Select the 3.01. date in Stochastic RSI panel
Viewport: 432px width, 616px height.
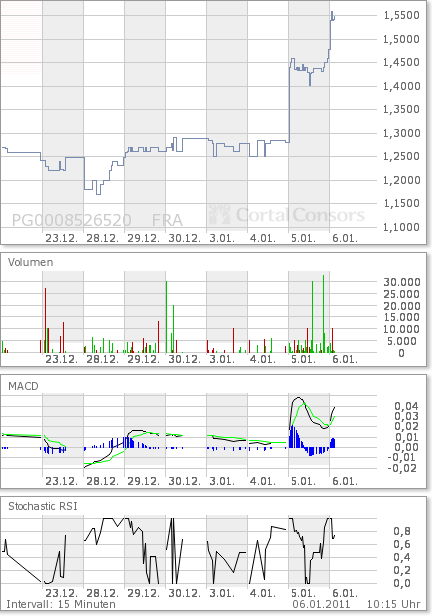click(222, 593)
